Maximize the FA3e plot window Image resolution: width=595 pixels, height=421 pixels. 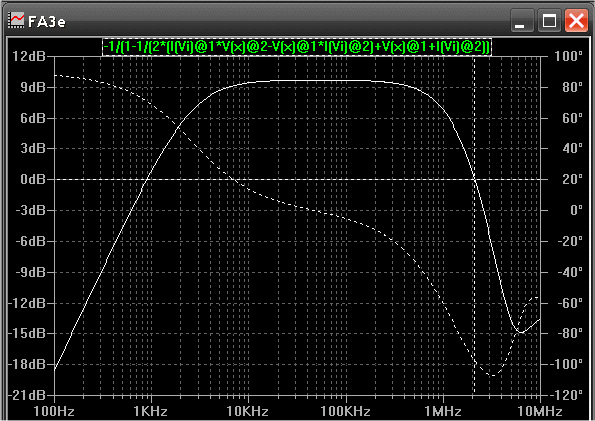pos(549,20)
